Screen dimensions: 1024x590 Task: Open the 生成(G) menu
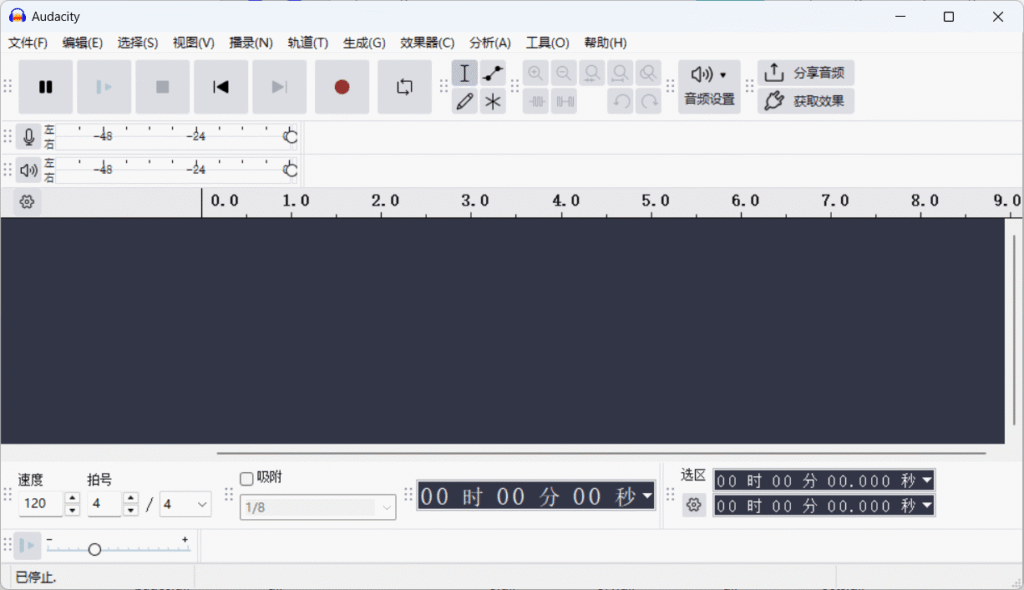364,43
